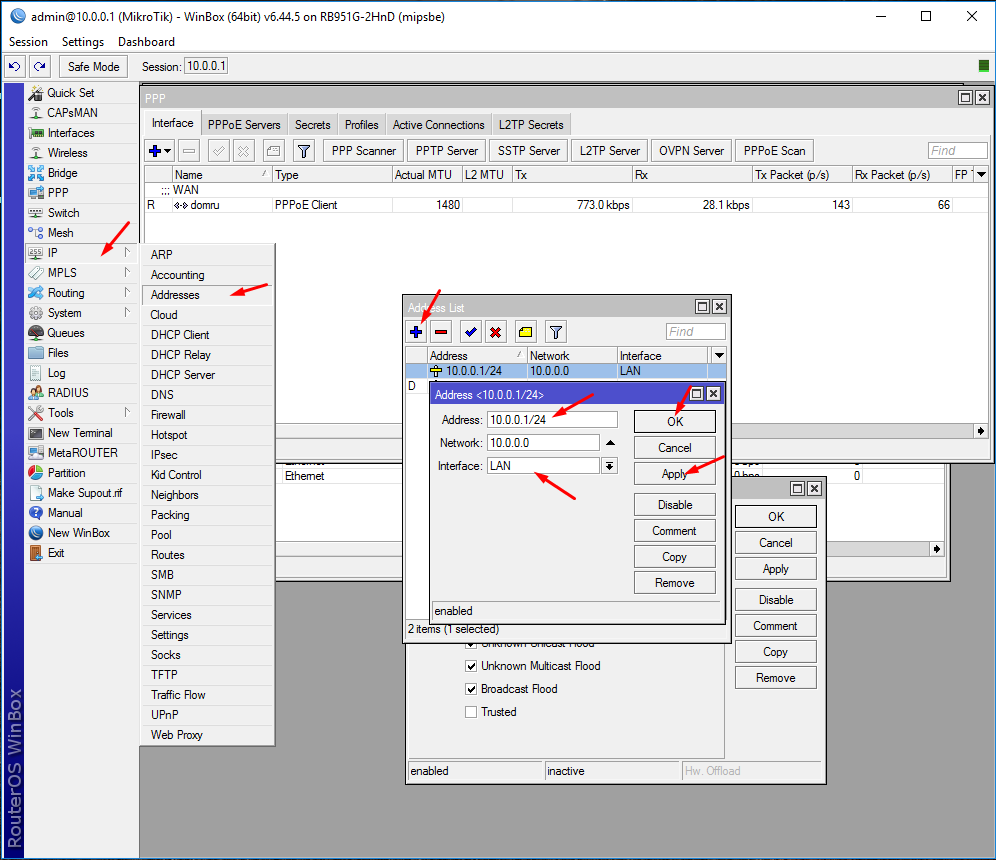Click Find field in PPP window

click(x=957, y=151)
